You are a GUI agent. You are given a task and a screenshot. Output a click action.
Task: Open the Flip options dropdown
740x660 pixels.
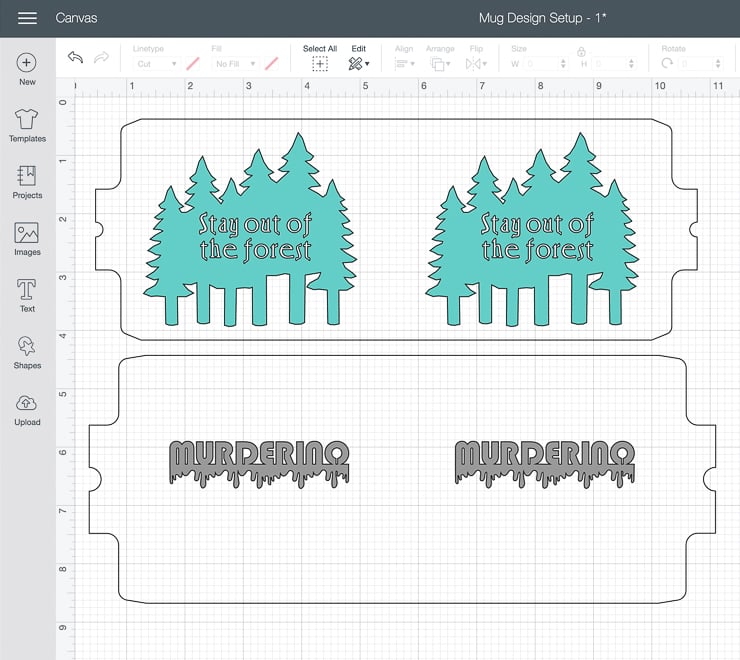(476, 64)
